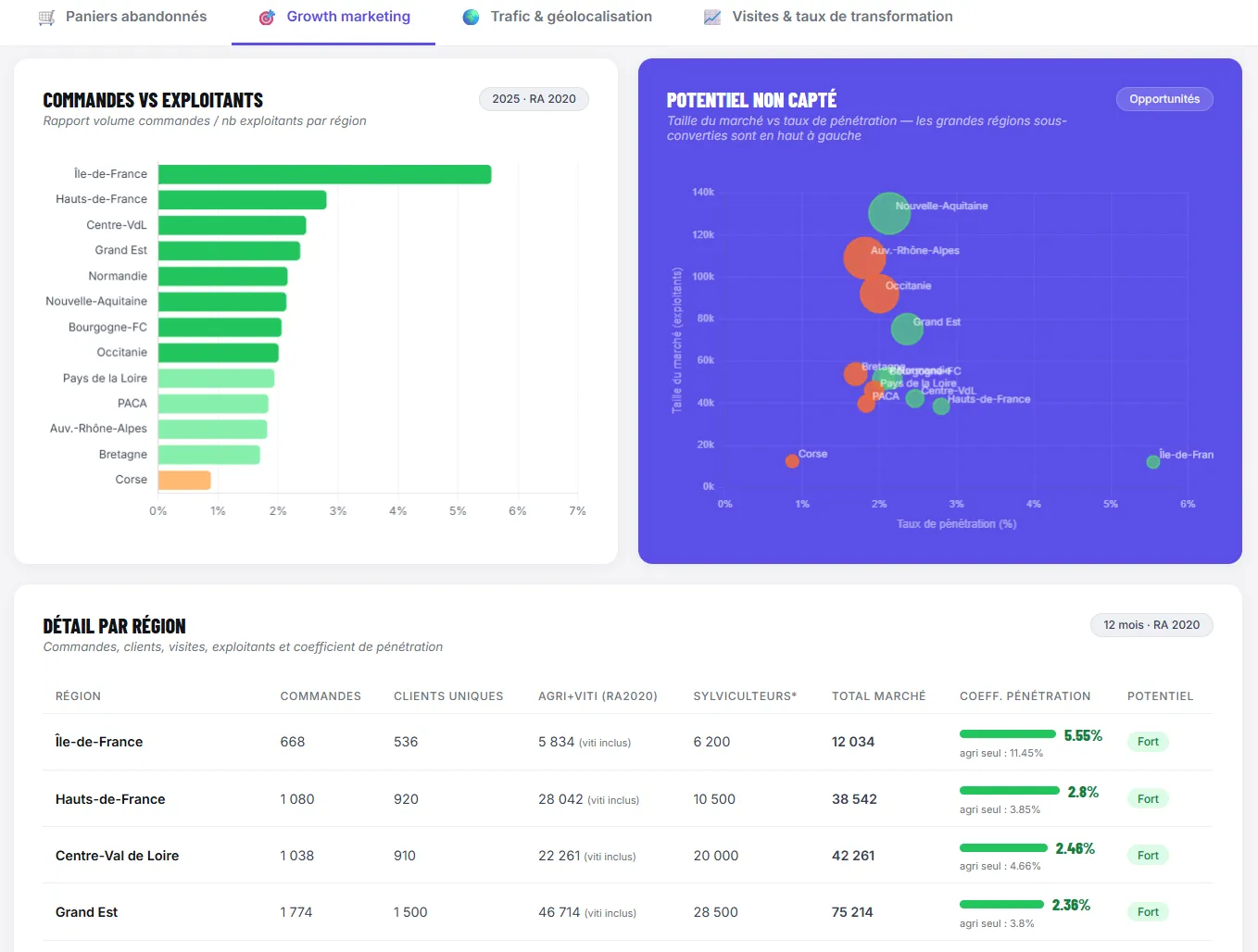
Task: Select the Hauts-de-France bar in the chart
Action: tap(243, 200)
